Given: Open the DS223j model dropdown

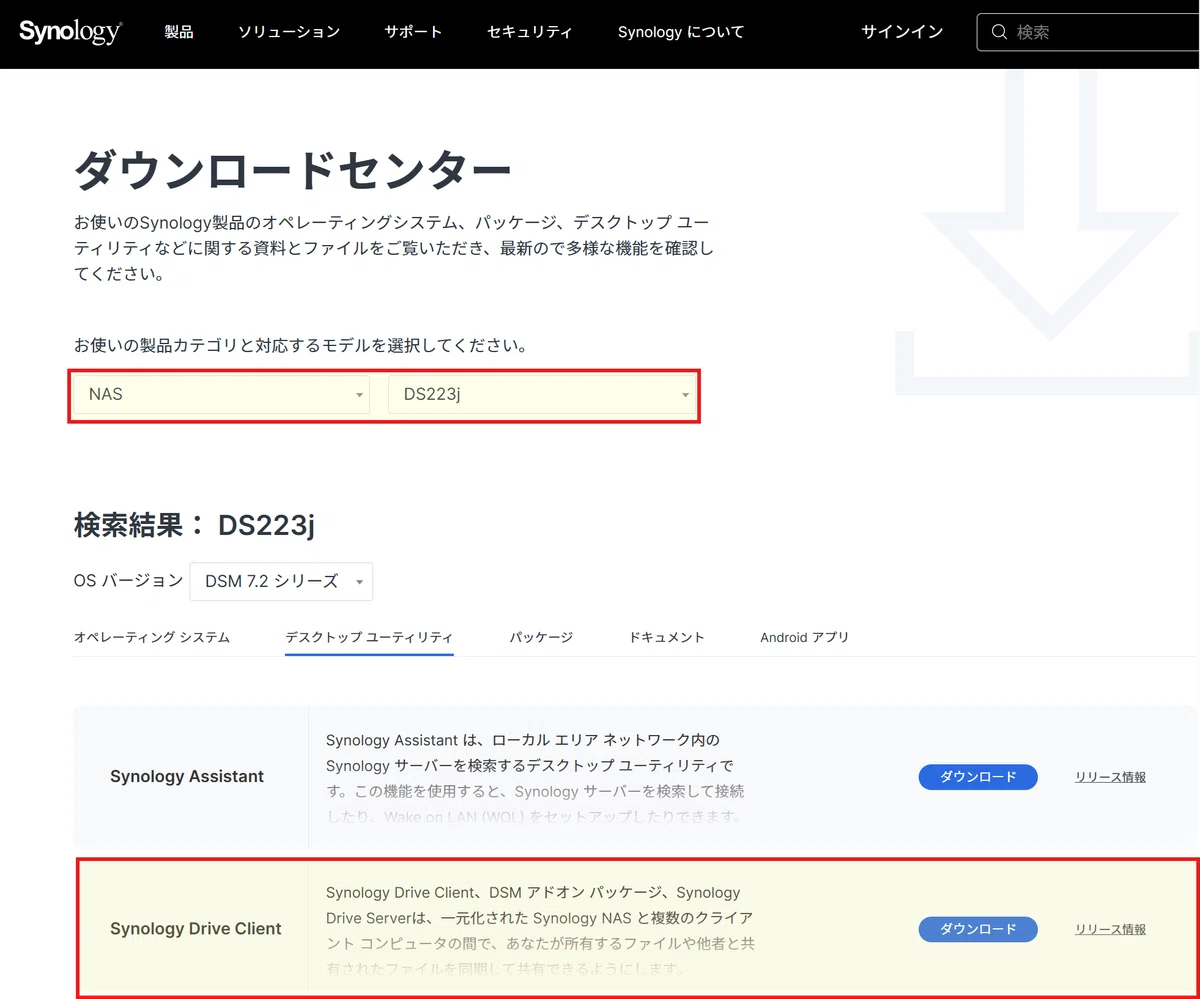Looking at the screenshot, I should 542,394.
